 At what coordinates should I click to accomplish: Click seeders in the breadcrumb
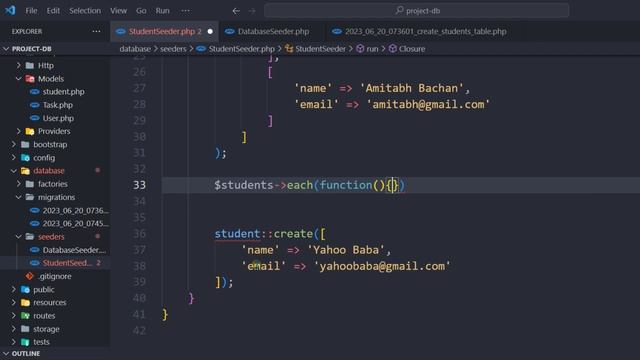(x=173, y=49)
